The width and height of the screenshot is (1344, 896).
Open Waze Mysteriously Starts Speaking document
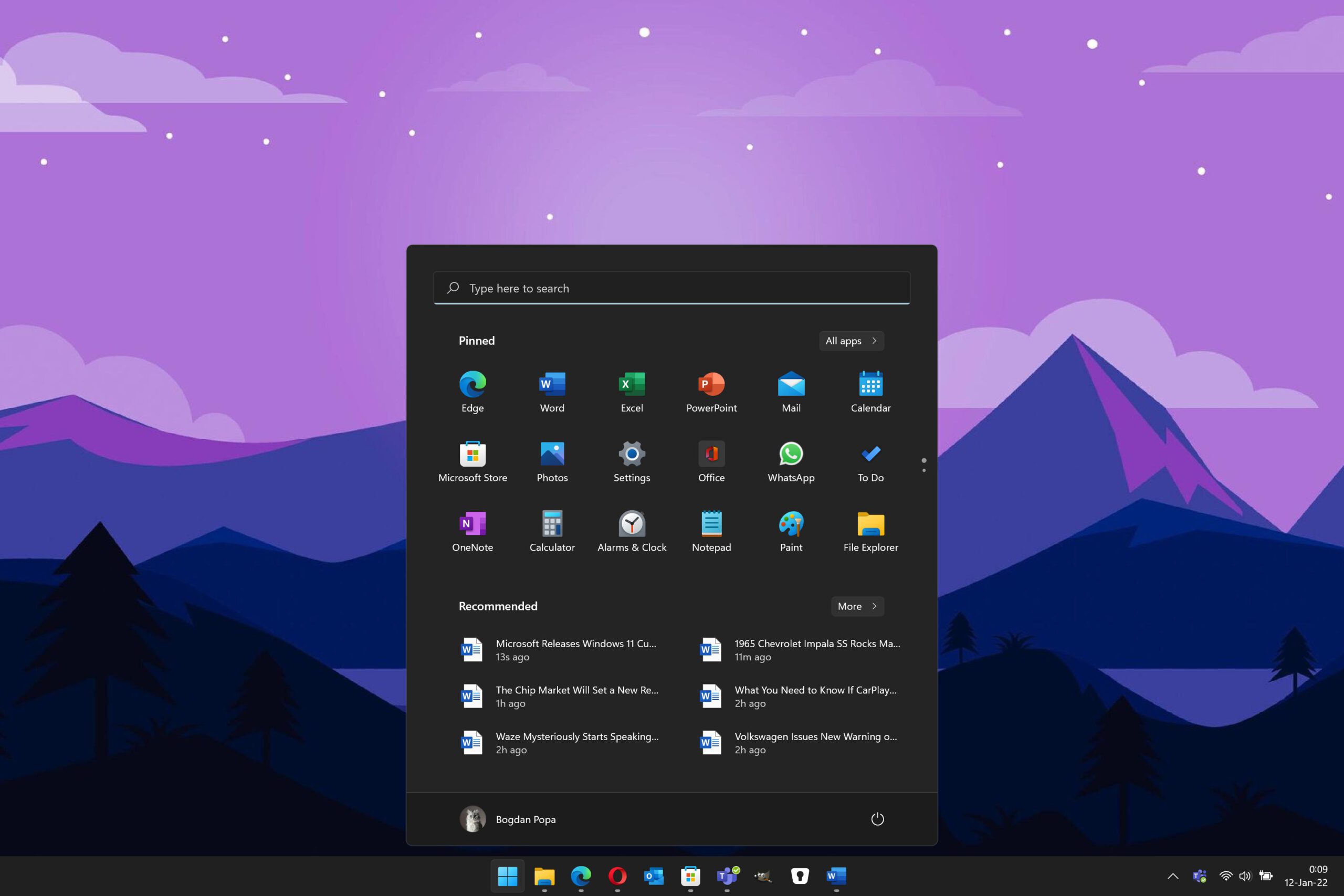(560, 743)
